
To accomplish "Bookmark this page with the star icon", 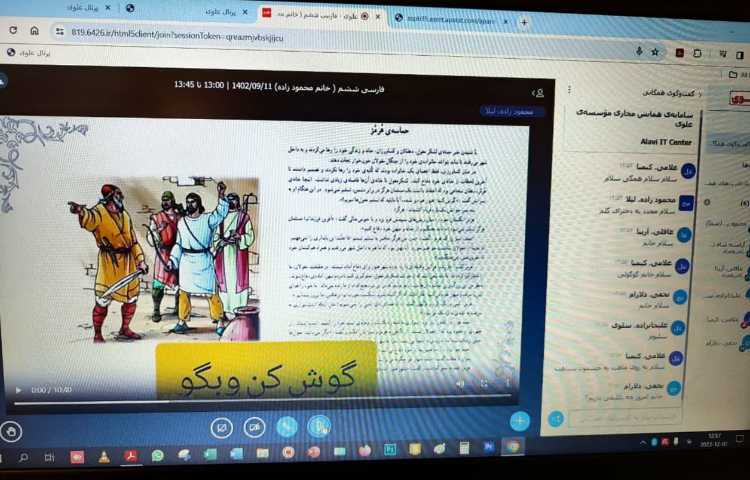I will pos(655,52).
